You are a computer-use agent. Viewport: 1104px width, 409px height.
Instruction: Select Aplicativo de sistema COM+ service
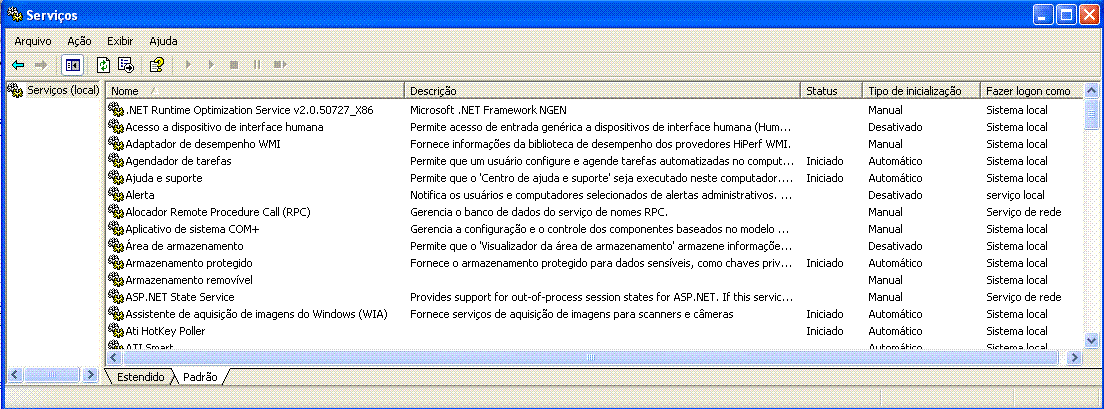pyautogui.click(x=192, y=229)
